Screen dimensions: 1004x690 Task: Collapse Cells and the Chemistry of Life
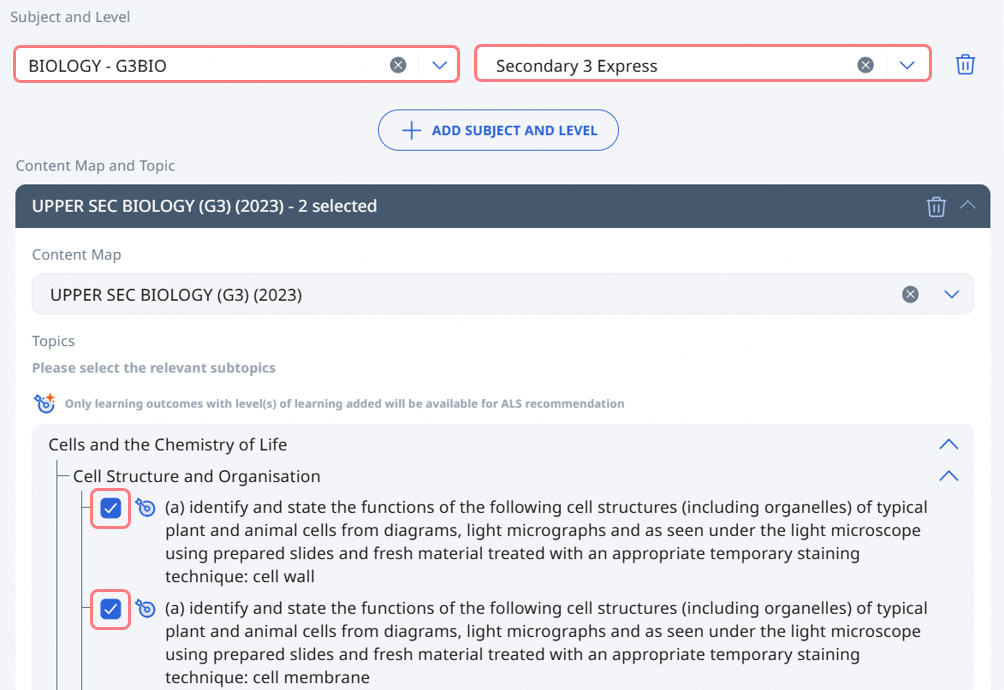click(948, 444)
